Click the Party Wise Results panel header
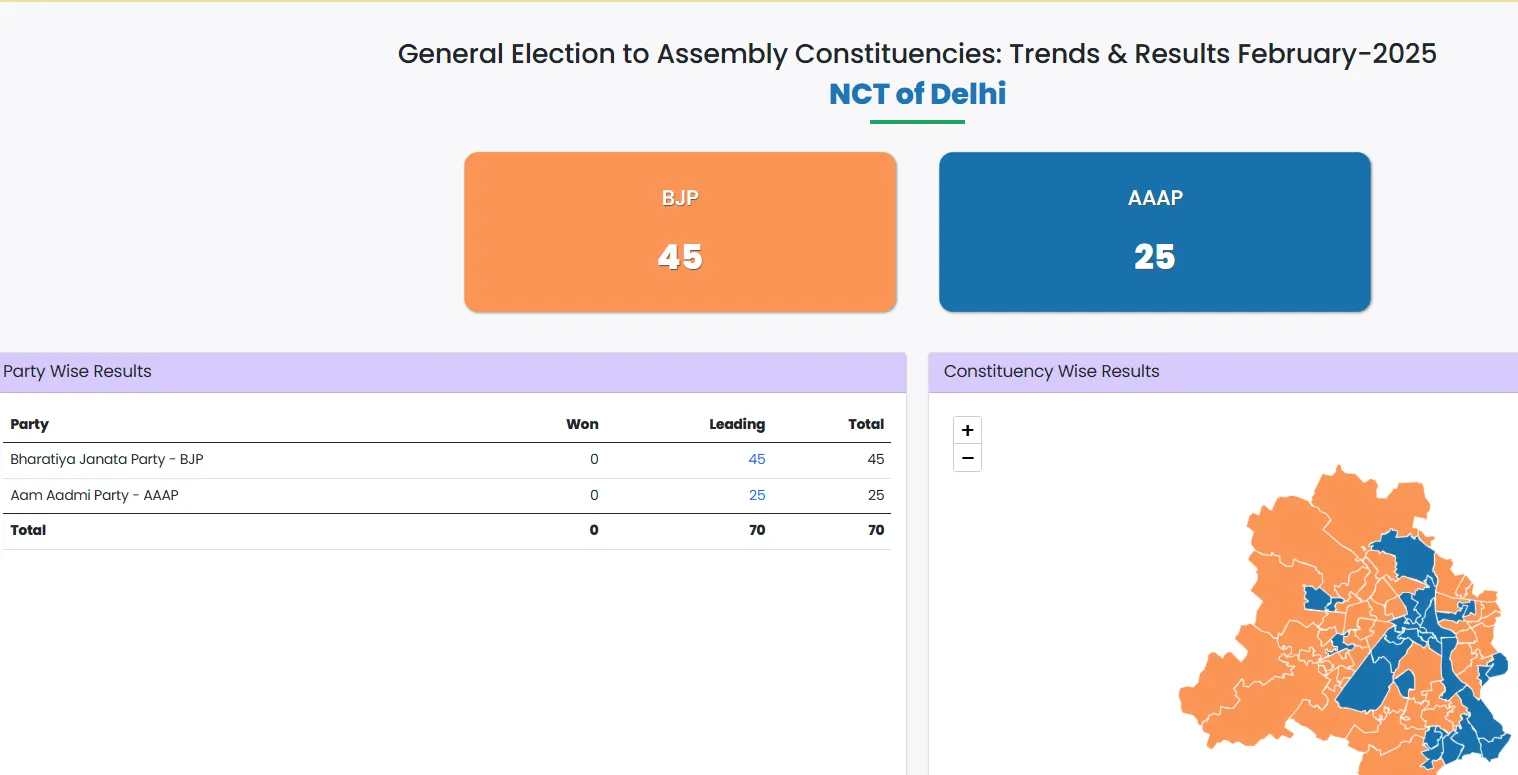Image resolution: width=1518 pixels, height=775 pixels. (78, 371)
